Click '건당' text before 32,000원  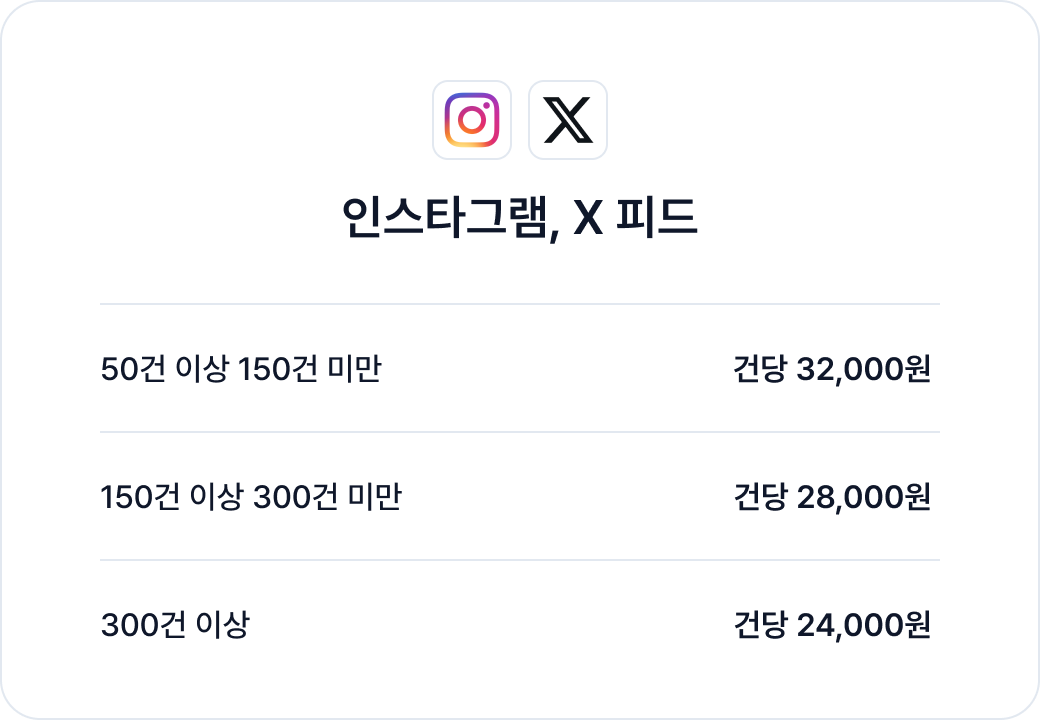759,369
